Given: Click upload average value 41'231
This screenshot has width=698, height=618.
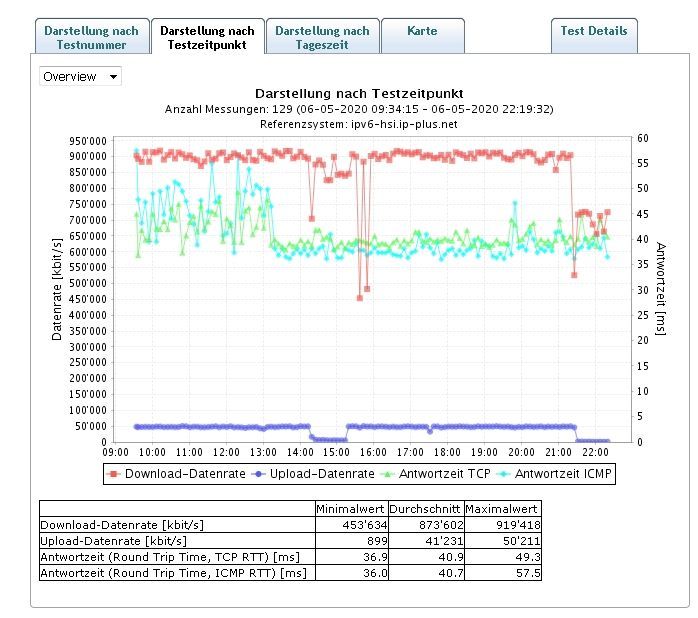Looking at the screenshot, I should (x=444, y=541).
